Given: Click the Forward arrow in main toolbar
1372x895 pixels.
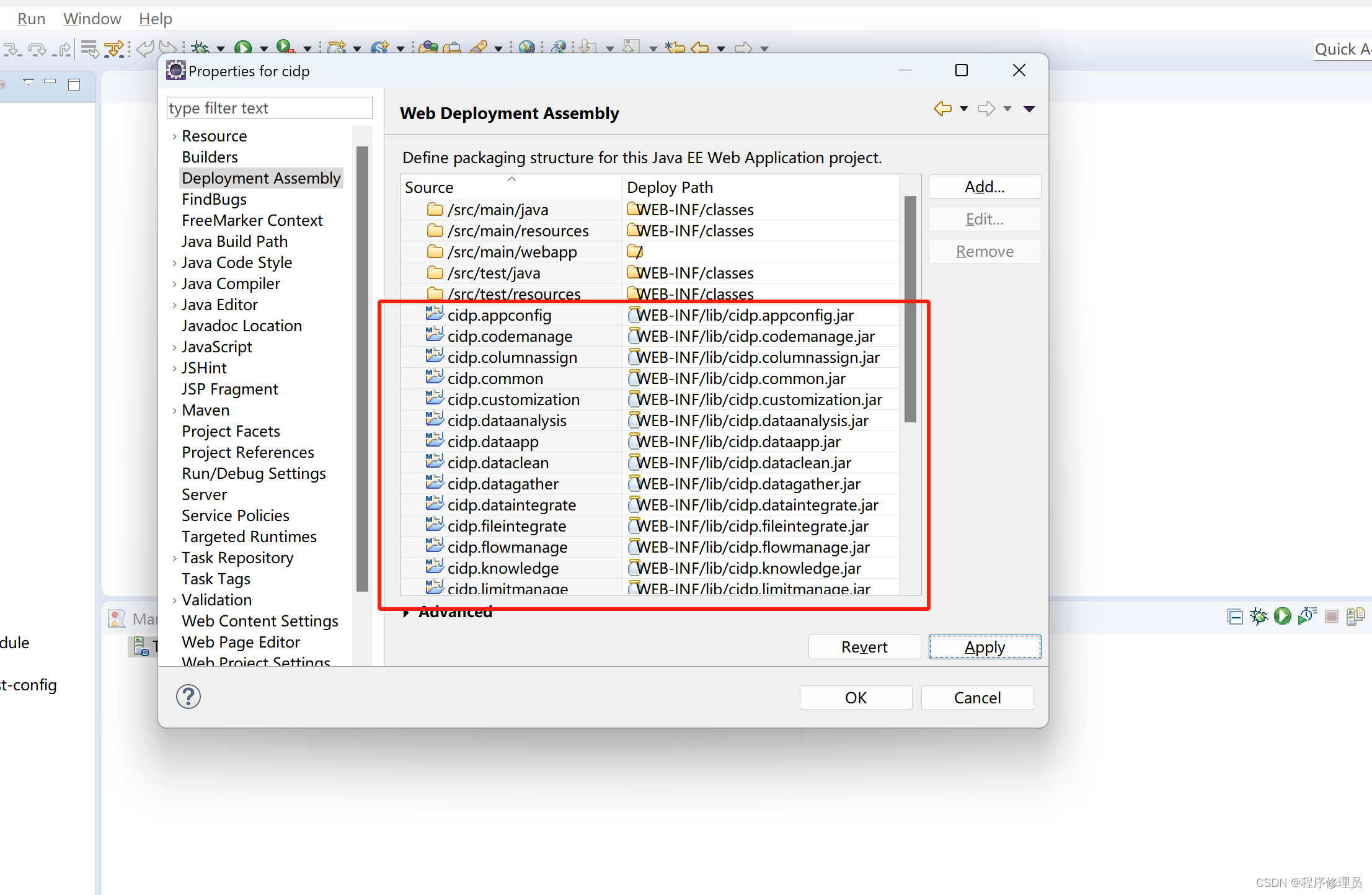Looking at the screenshot, I should 743,48.
